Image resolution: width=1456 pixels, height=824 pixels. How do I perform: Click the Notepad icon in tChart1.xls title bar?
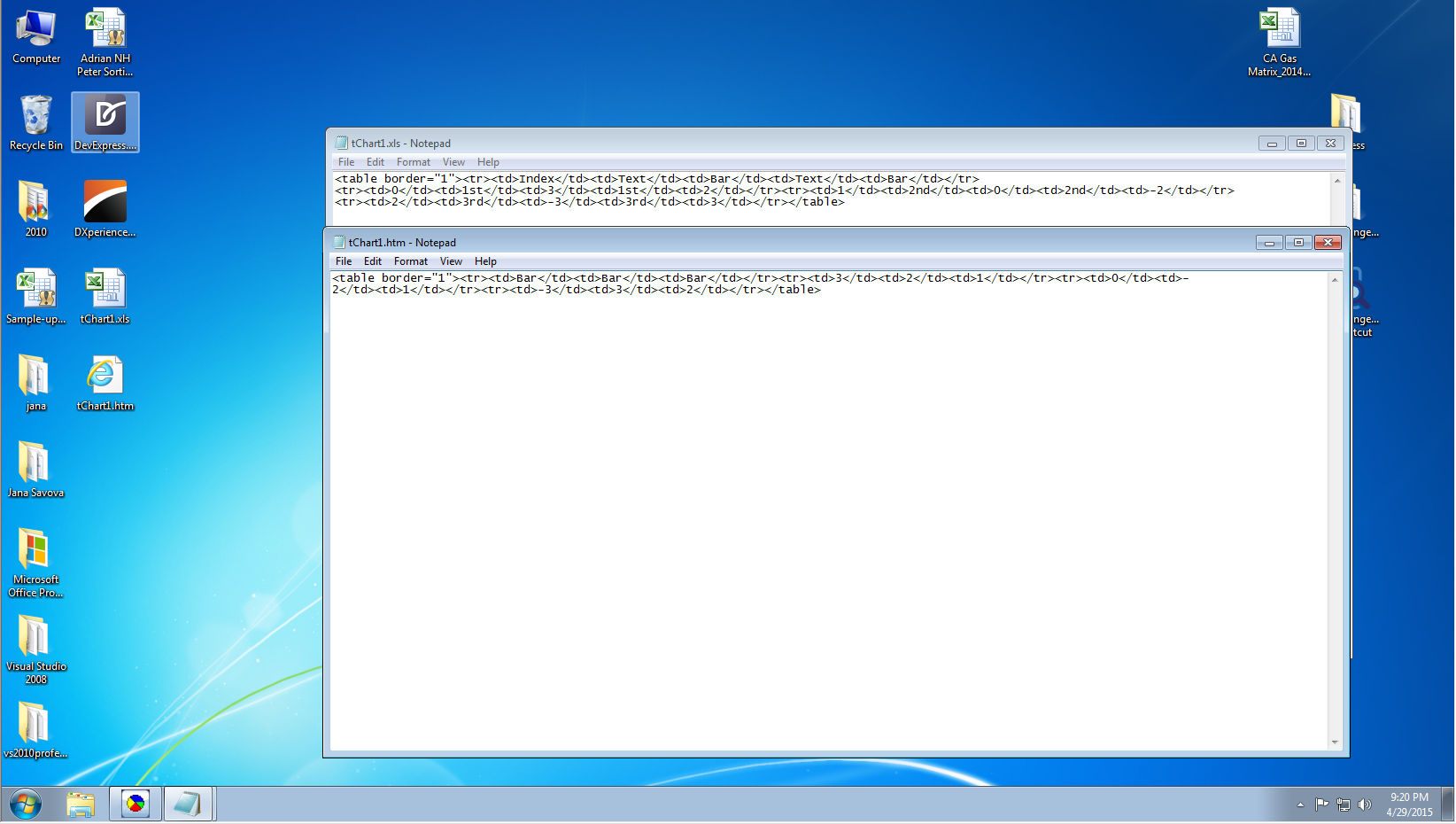tap(341, 143)
